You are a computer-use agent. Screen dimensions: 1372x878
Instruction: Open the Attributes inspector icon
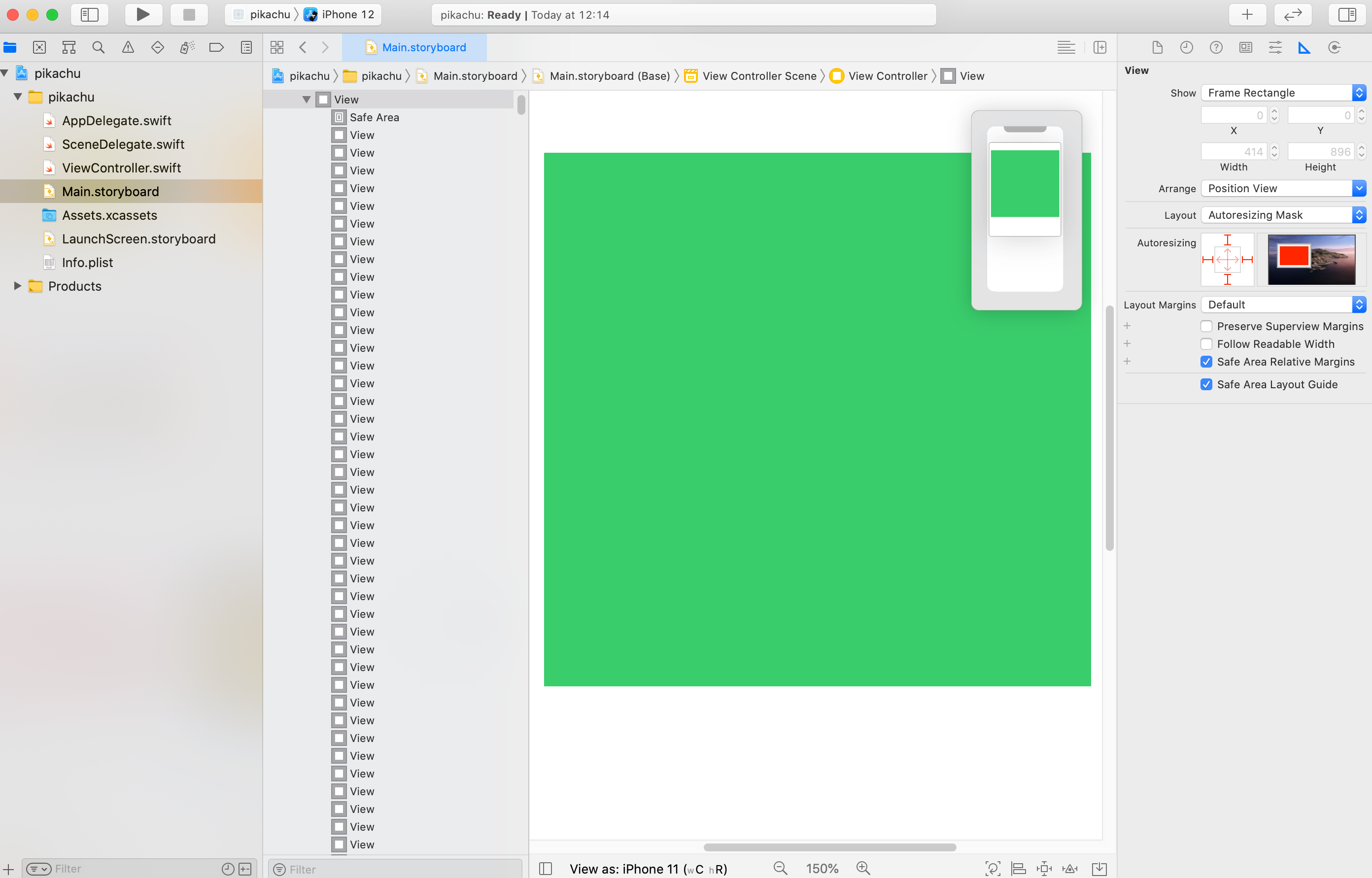[1275, 47]
